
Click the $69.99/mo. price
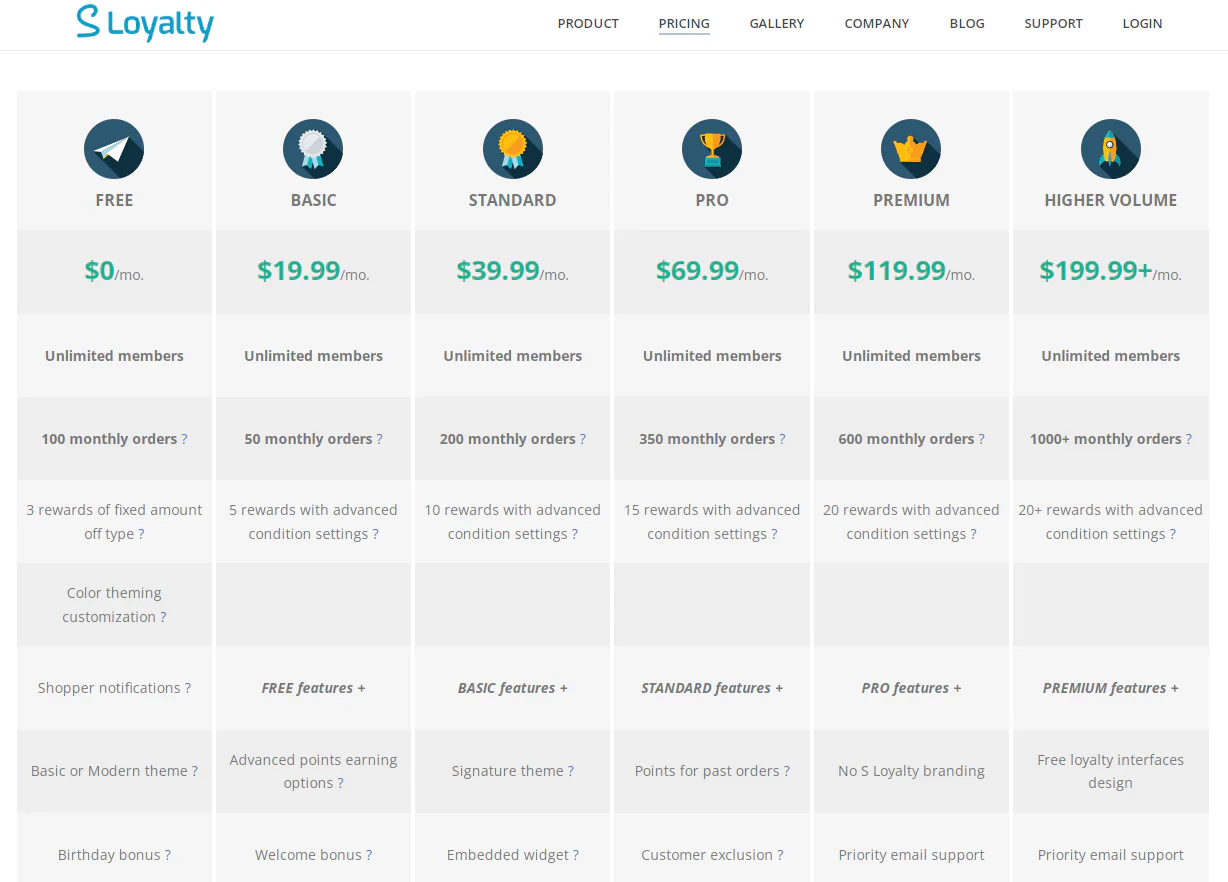712,271
